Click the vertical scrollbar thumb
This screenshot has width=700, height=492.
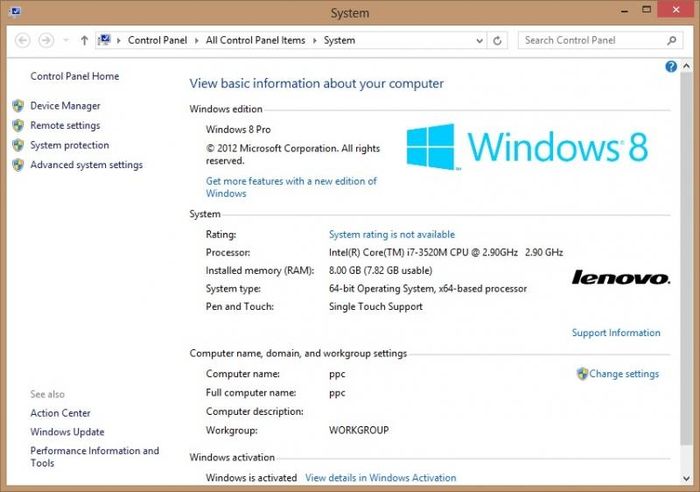click(687, 258)
